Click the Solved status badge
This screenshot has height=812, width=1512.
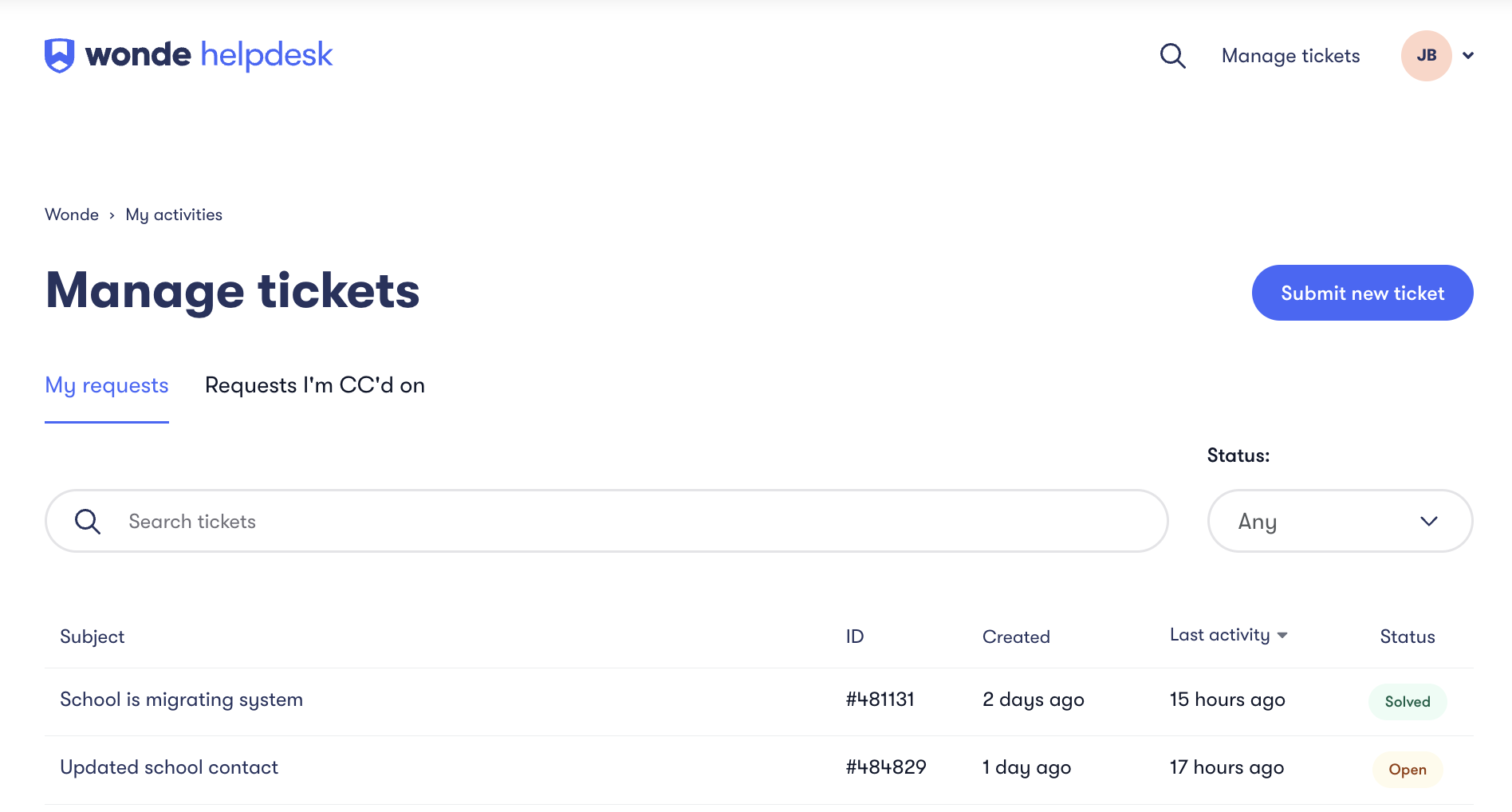click(x=1407, y=702)
